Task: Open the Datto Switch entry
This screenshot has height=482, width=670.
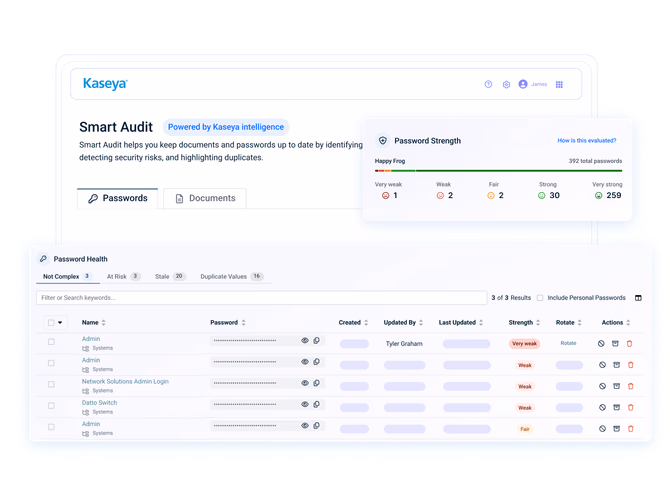Action: pos(99,403)
